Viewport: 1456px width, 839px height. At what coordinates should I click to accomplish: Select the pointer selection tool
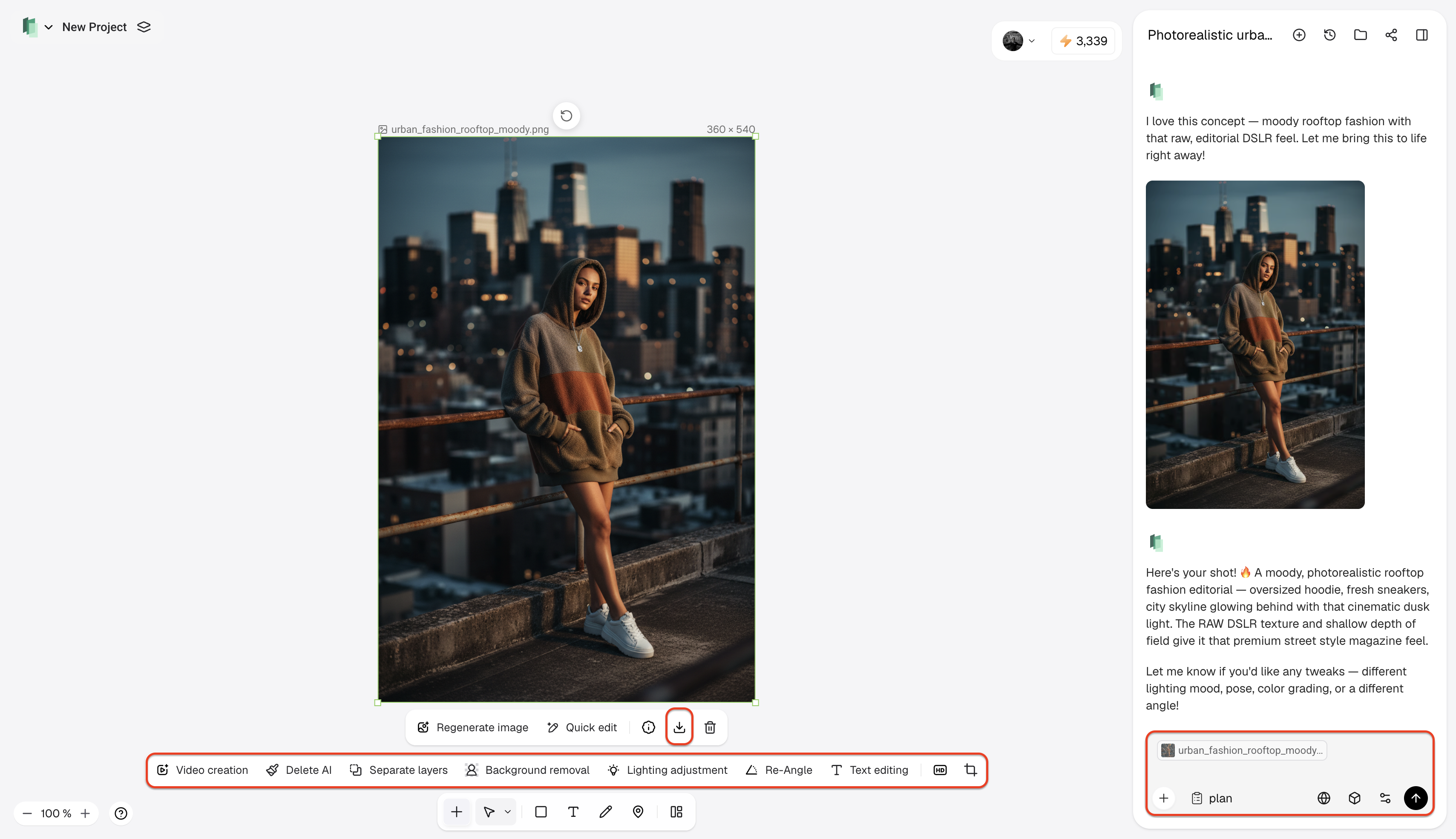click(x=489, y=812)
